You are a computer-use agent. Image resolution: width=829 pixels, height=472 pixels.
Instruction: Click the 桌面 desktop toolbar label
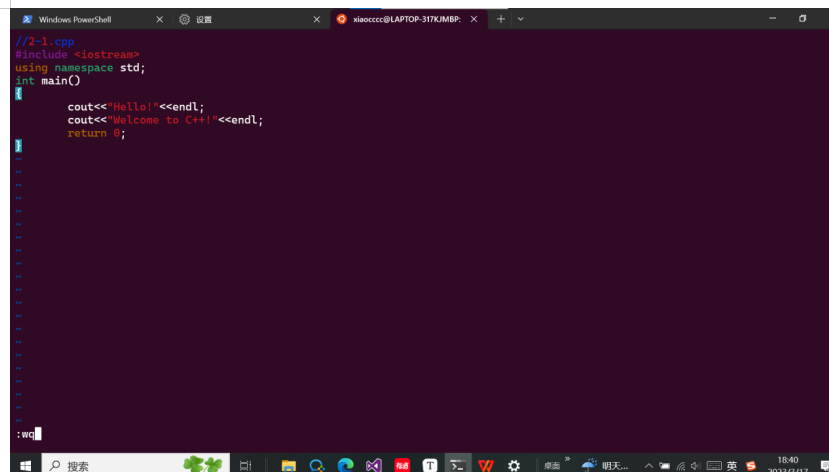[552, 466]
